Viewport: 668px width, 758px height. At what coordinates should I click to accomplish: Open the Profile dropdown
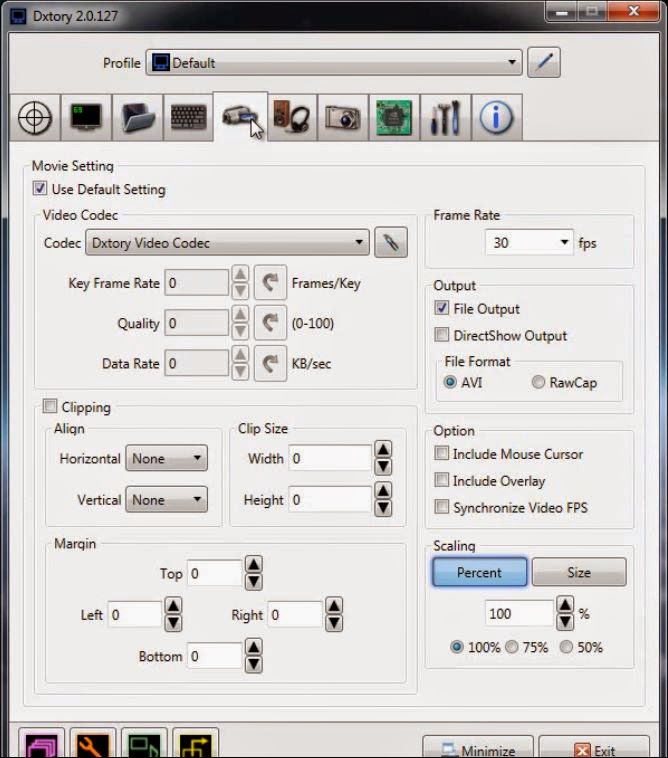tap(334, 62)
